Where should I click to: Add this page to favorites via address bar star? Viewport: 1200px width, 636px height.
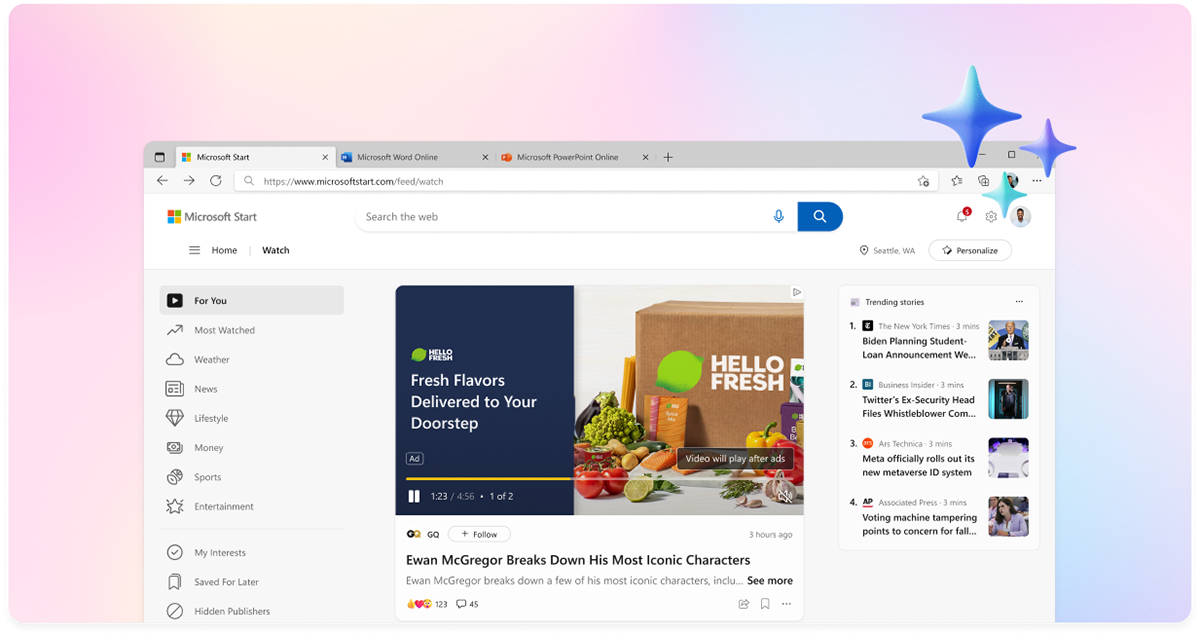coord(923,181)
